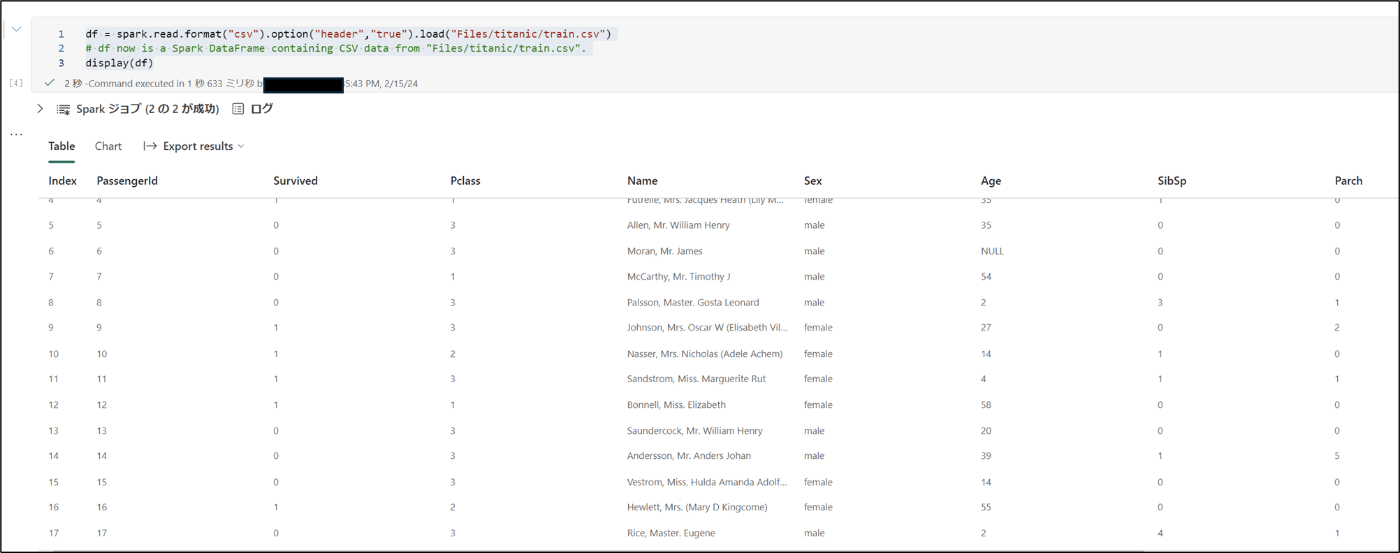Sort by the PassengerId column header
This screenshot has height=553, width=1400.
127,181
